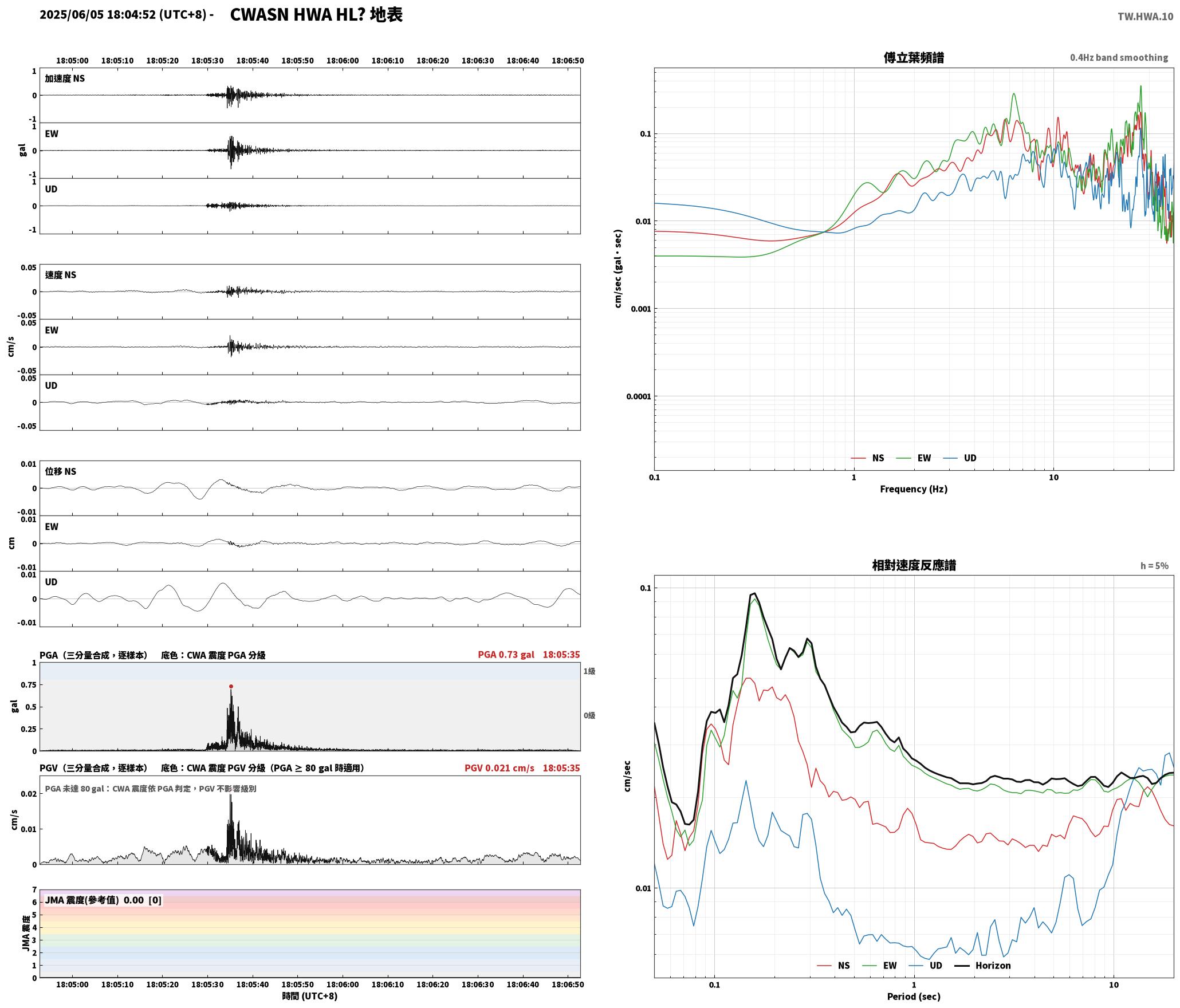Click the PGV 0.021 cm/s peak value text

click(x=499, y=768)
